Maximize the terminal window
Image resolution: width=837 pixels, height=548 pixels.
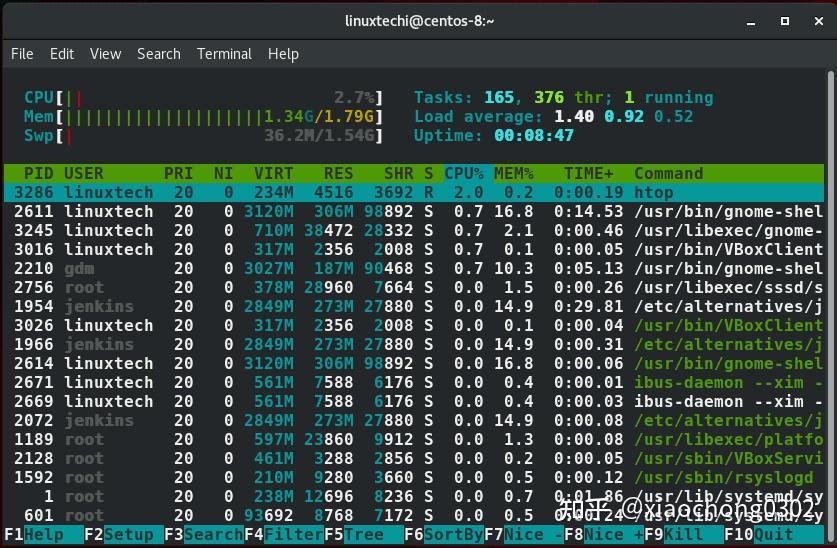pyautogui.click(x=785, y=21)
